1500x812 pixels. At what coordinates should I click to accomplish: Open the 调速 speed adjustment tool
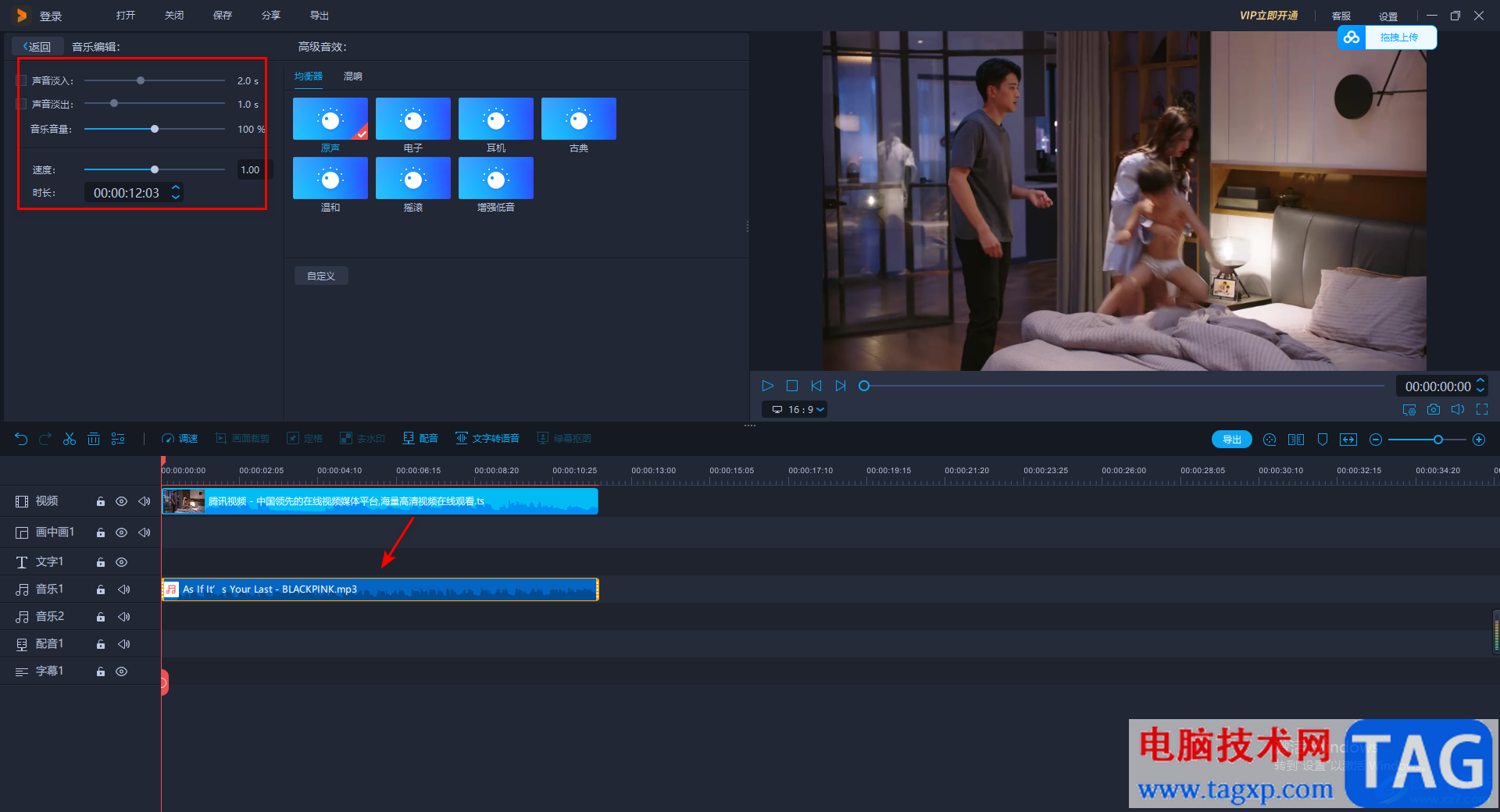coord(180,439)
